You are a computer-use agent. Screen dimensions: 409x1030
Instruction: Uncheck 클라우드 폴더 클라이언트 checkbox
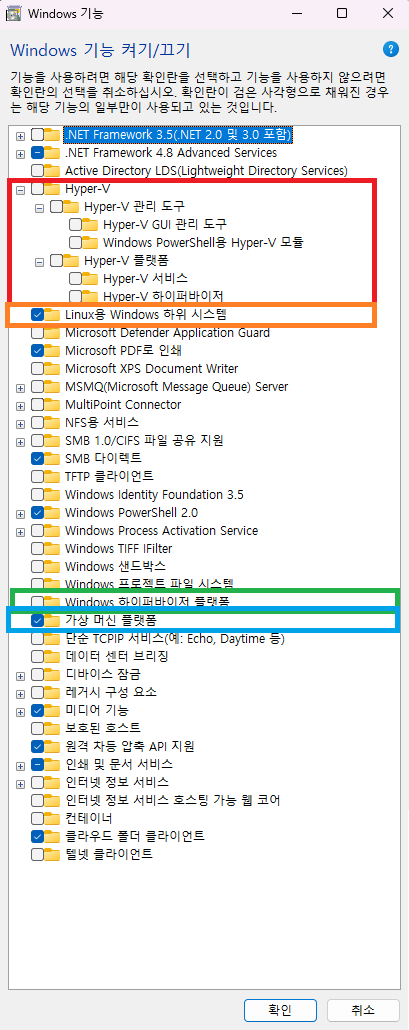[x=37, y=837]
